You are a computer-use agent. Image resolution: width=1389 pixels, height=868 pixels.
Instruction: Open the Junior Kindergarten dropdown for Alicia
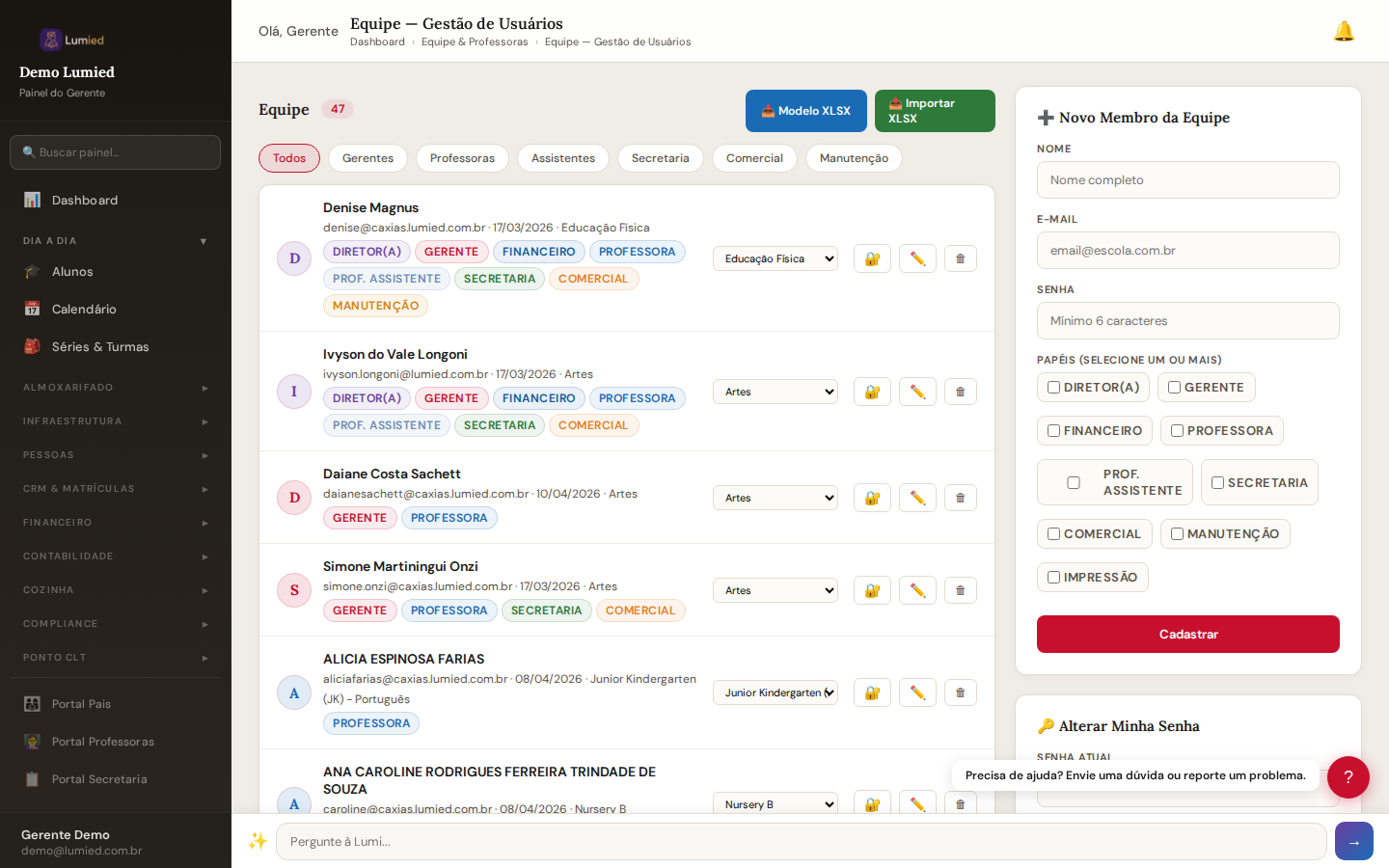776,692
